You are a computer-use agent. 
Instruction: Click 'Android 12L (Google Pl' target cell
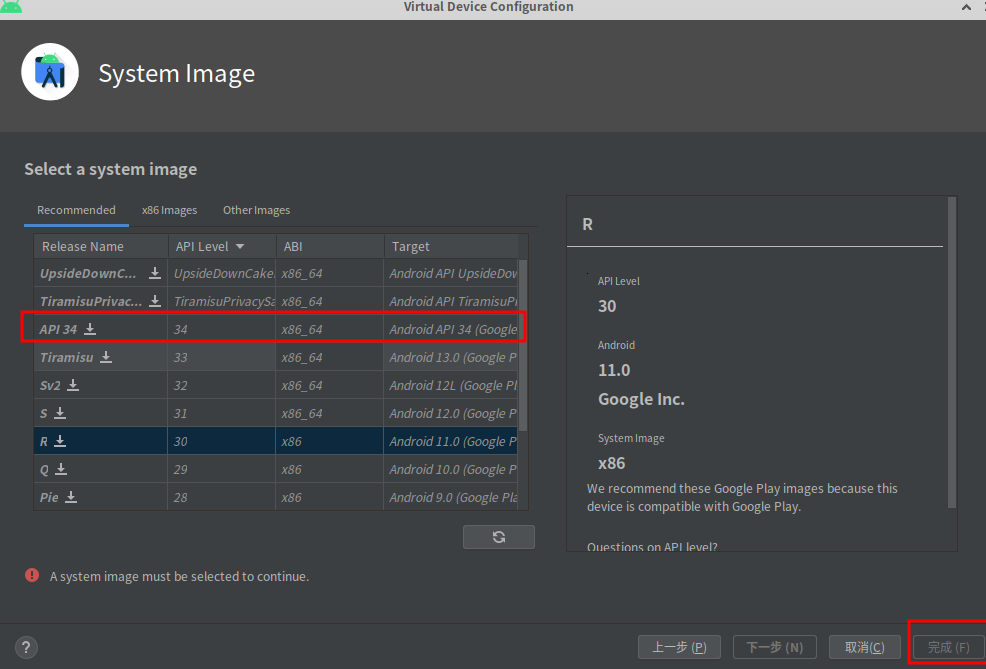click(x=451, y=385)
